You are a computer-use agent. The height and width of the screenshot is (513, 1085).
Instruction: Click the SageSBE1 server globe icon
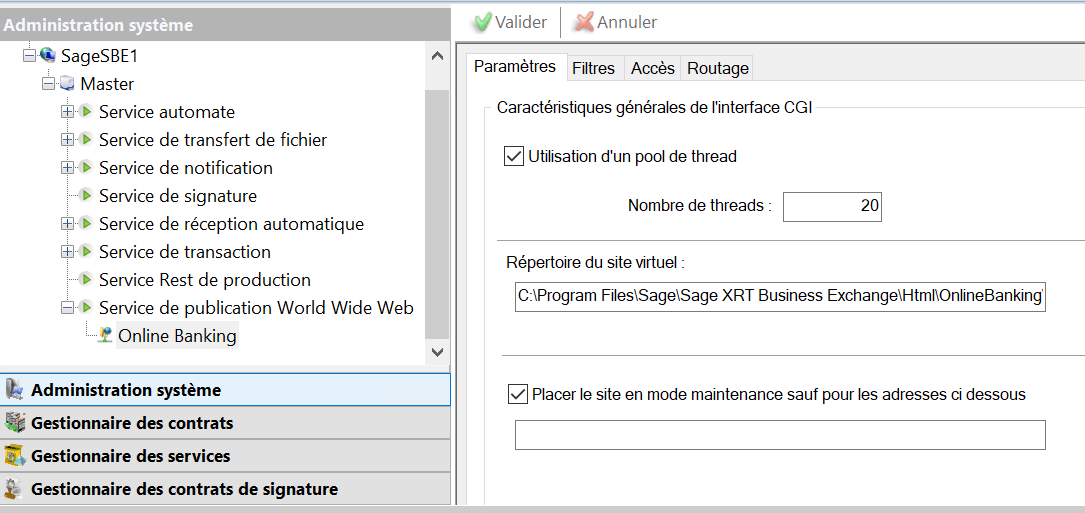[x=47, y=56]
